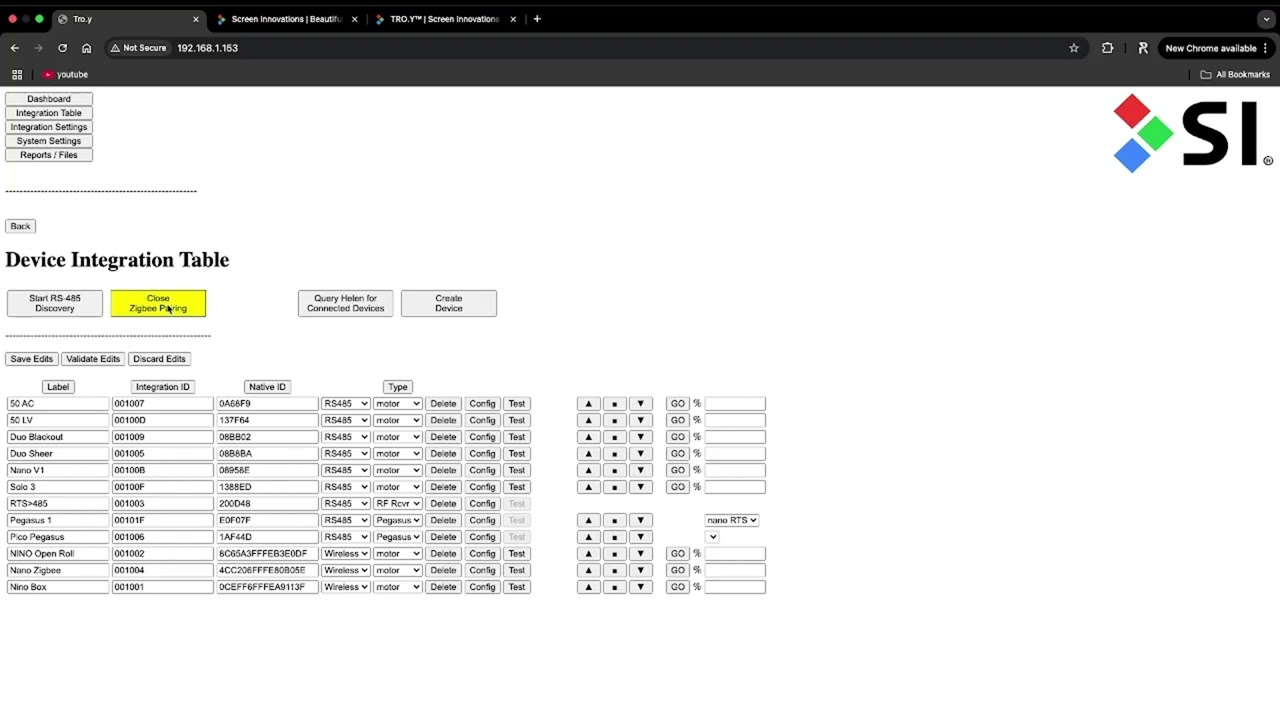1280x720 pixels.
Task: Open Integration Settings
Action: 49,127
